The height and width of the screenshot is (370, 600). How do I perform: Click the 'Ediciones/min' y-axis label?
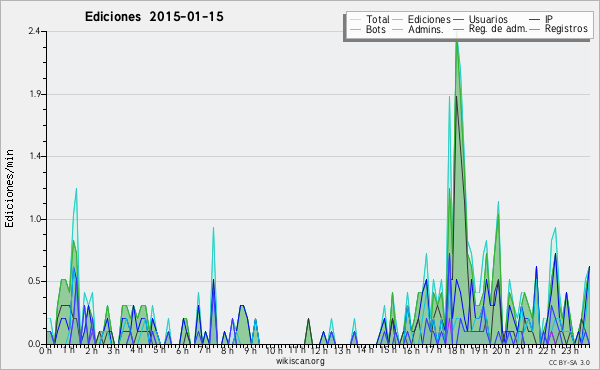click(x=9, y=188)
